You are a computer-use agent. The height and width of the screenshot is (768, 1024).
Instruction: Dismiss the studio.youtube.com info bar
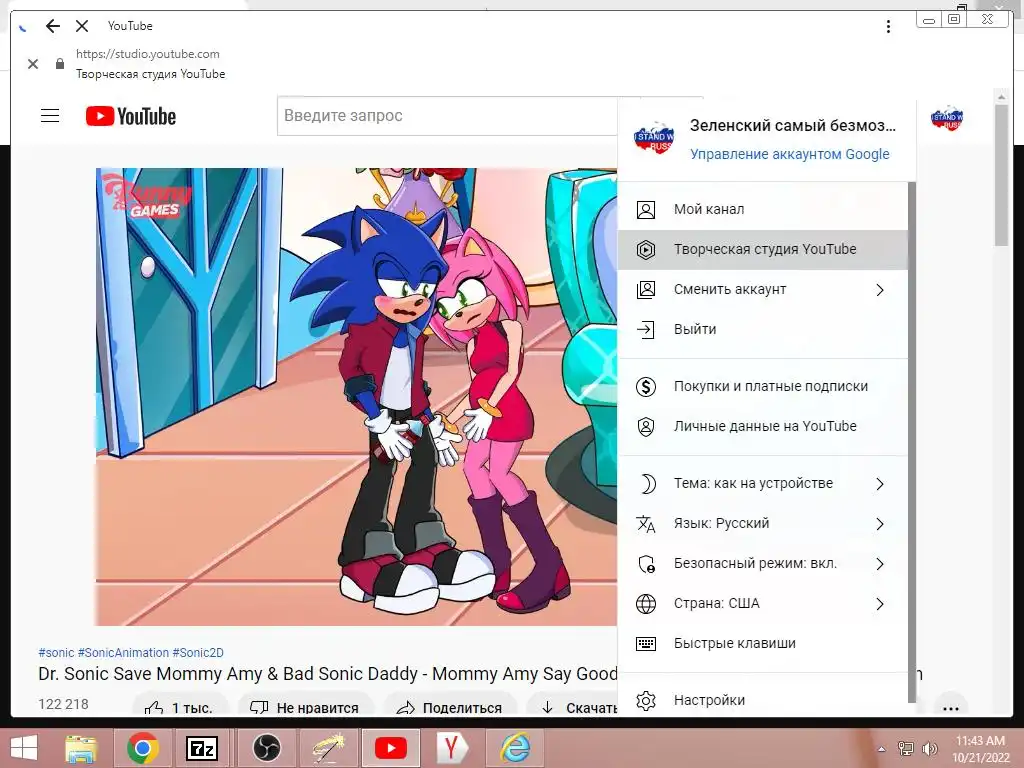[x=33, y=64]
